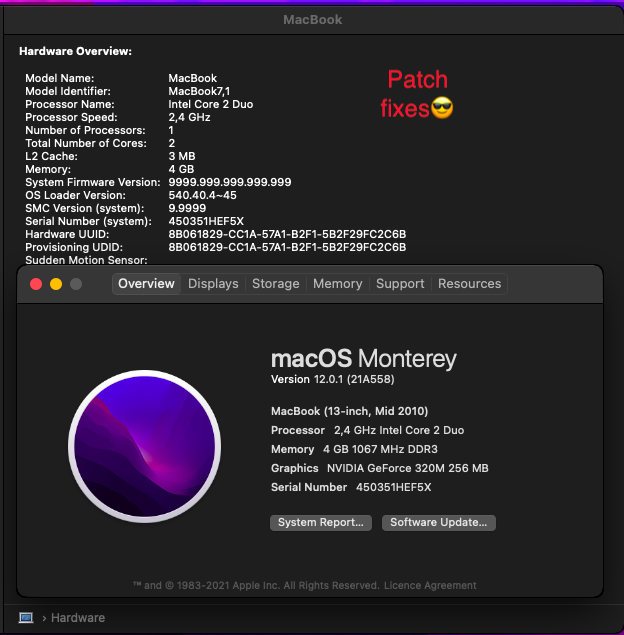
Task: Click the Number of Processors value 1
Action: click(171, 130)
